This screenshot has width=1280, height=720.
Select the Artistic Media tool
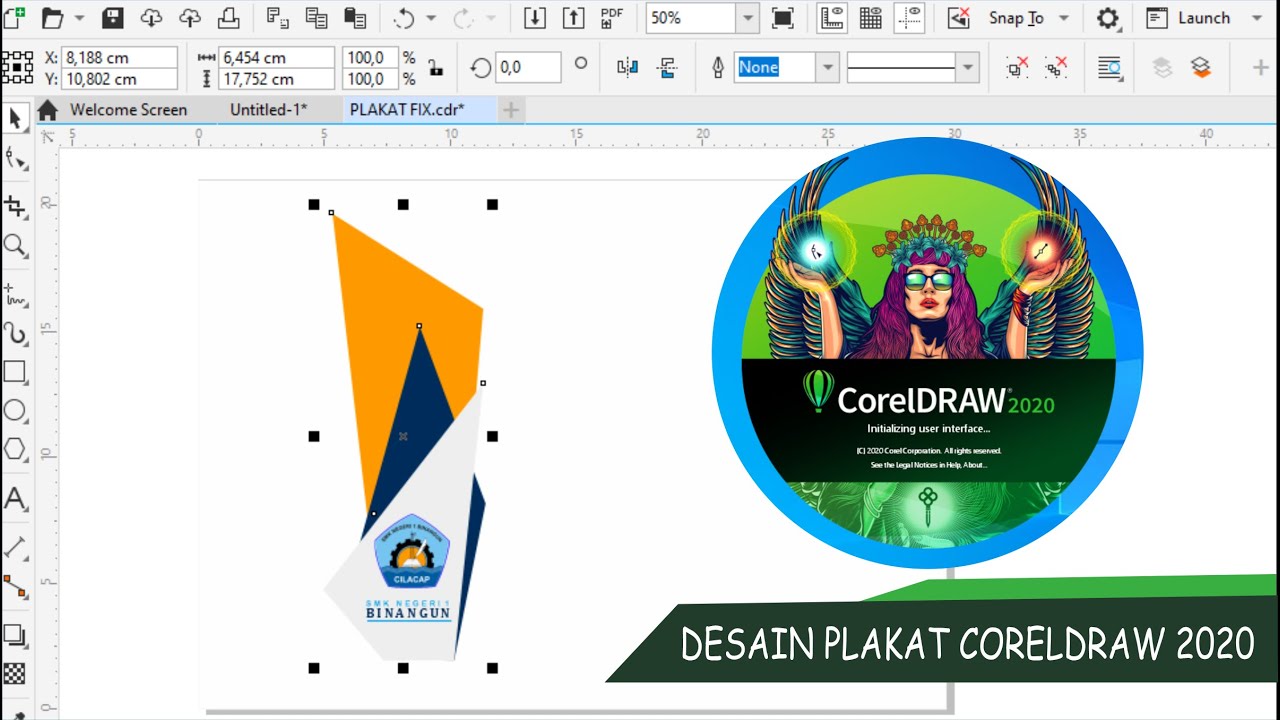coord(15,333)
